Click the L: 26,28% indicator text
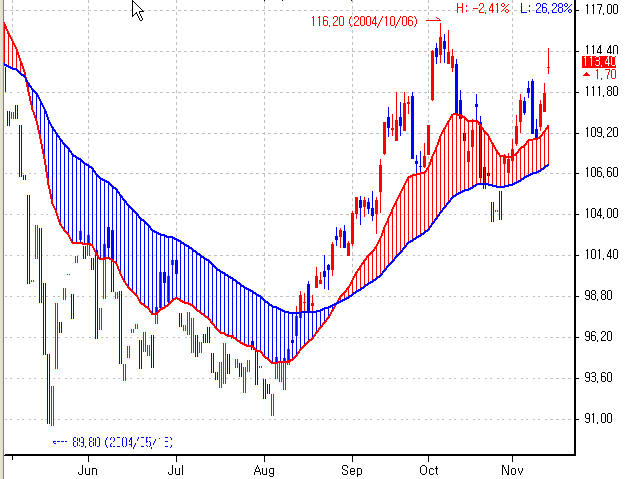The image size is (625, 479). 548,8
